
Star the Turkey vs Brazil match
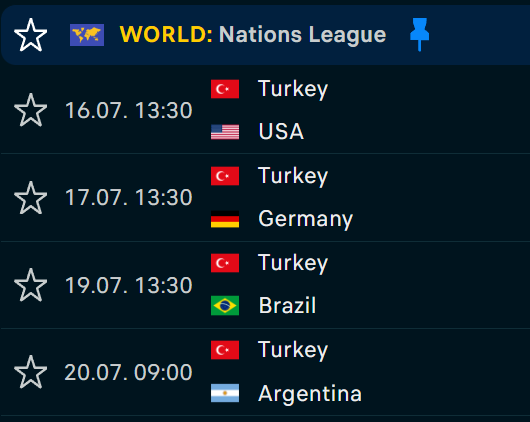tap(30, 285)
